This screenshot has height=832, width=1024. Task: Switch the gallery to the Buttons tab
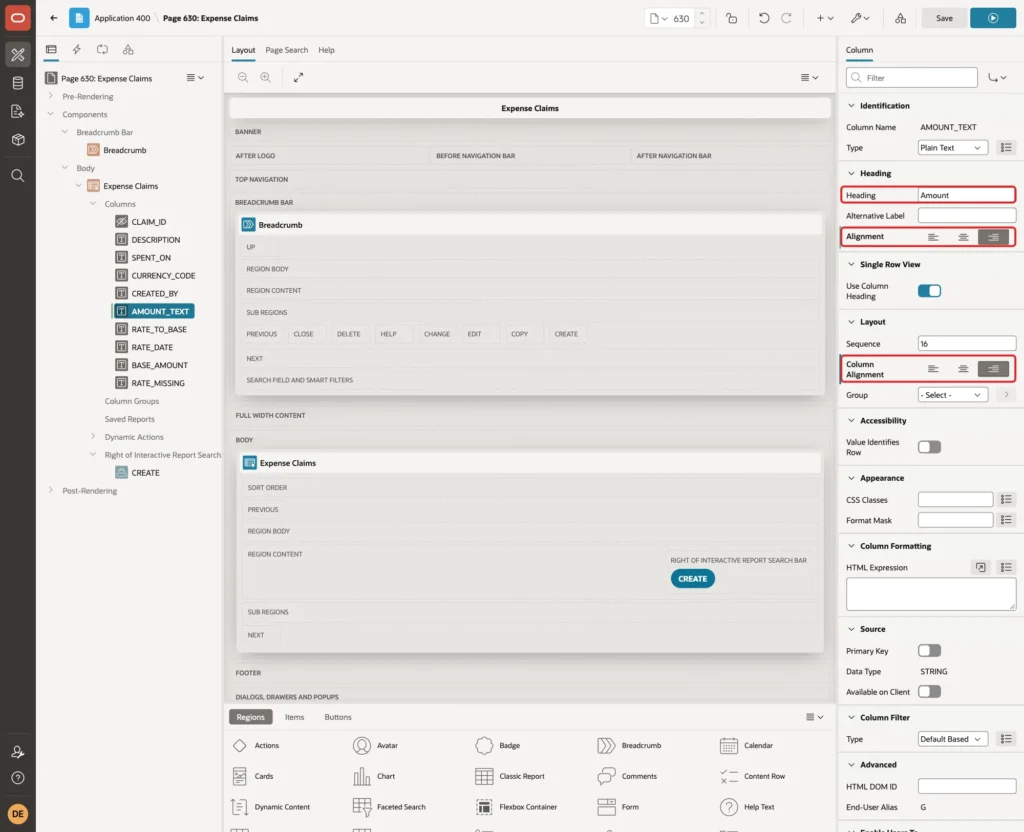pyautogui.click(x=338, y=717)
